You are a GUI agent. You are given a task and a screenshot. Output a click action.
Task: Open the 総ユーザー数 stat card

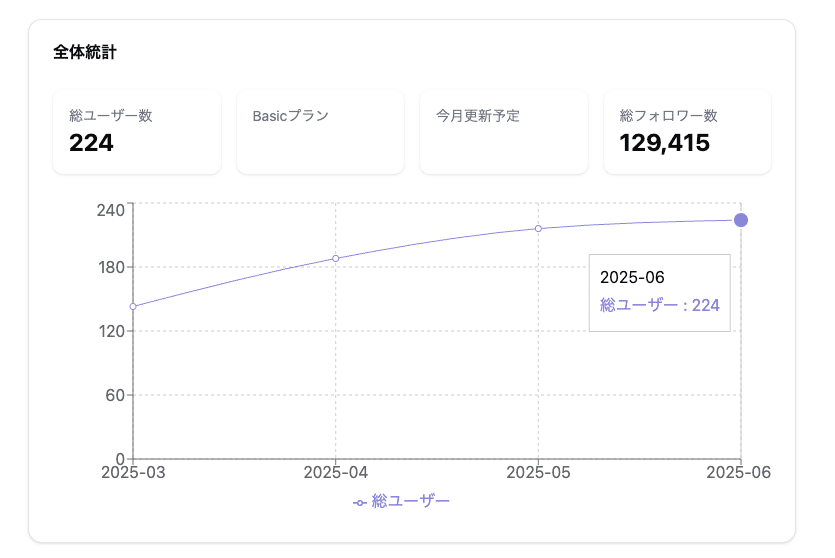pos(137,131)
